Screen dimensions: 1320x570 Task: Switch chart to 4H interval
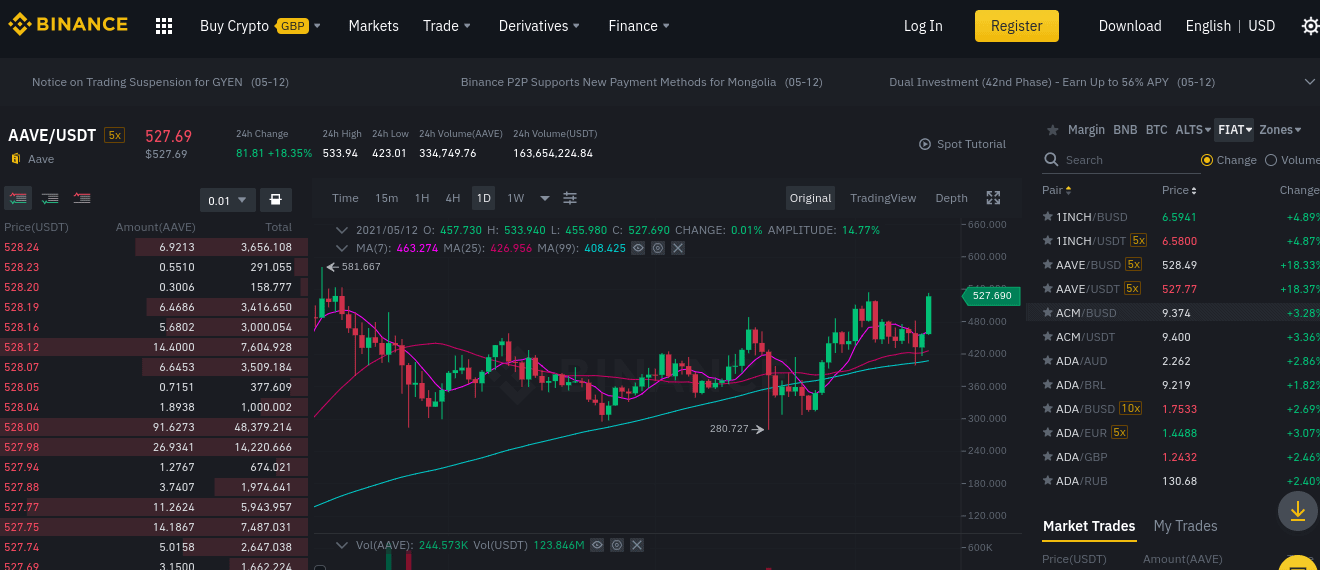453,198
